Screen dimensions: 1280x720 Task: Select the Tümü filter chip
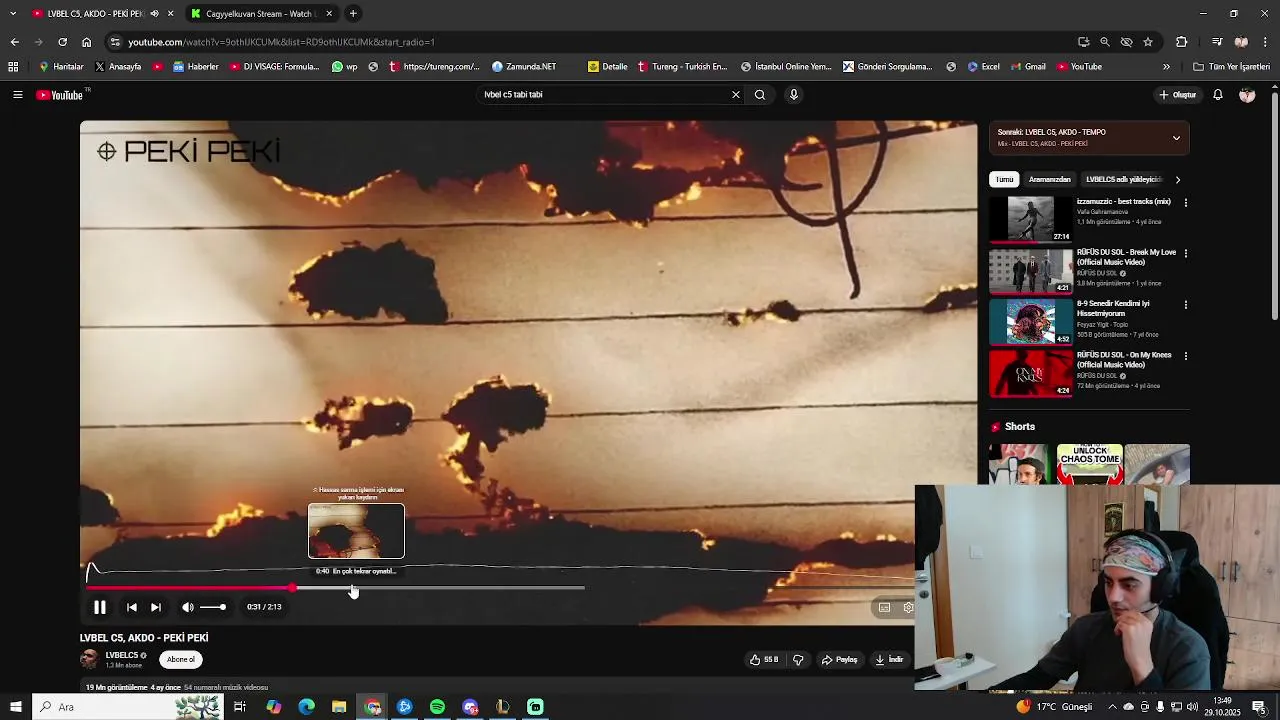pos(1004,180)
